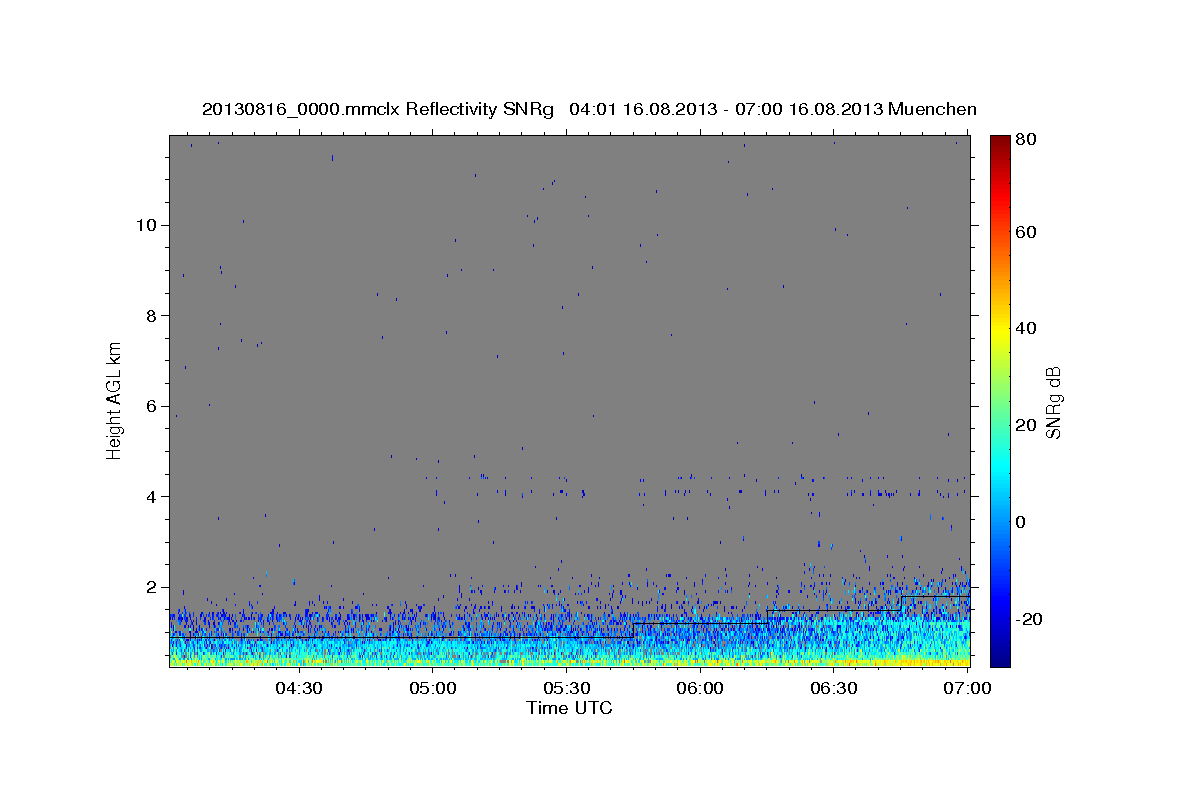
Task: Click the 'SNRg dB' colorbar label
Action: (x=1053, y=402)
